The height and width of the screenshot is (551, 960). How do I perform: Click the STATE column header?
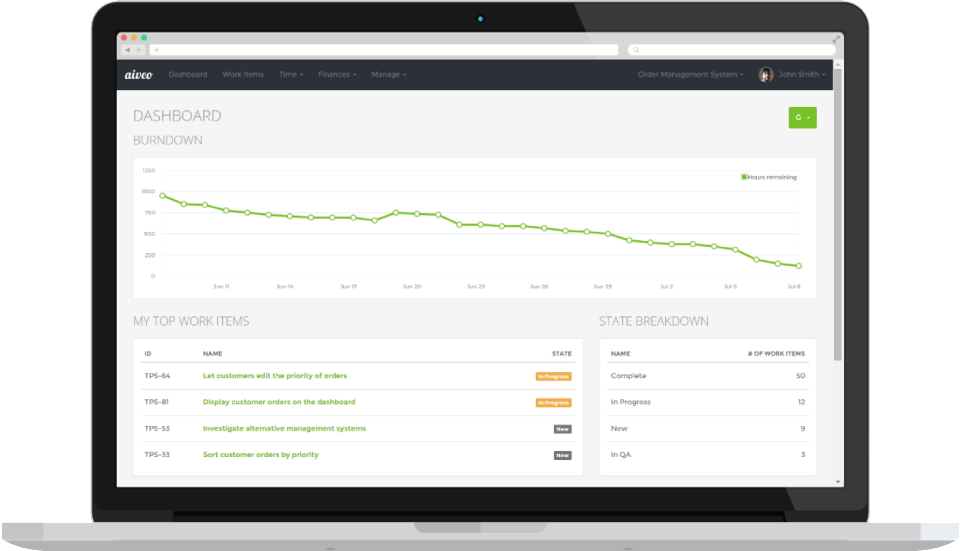pyautogui.click(x=561, y=354)
